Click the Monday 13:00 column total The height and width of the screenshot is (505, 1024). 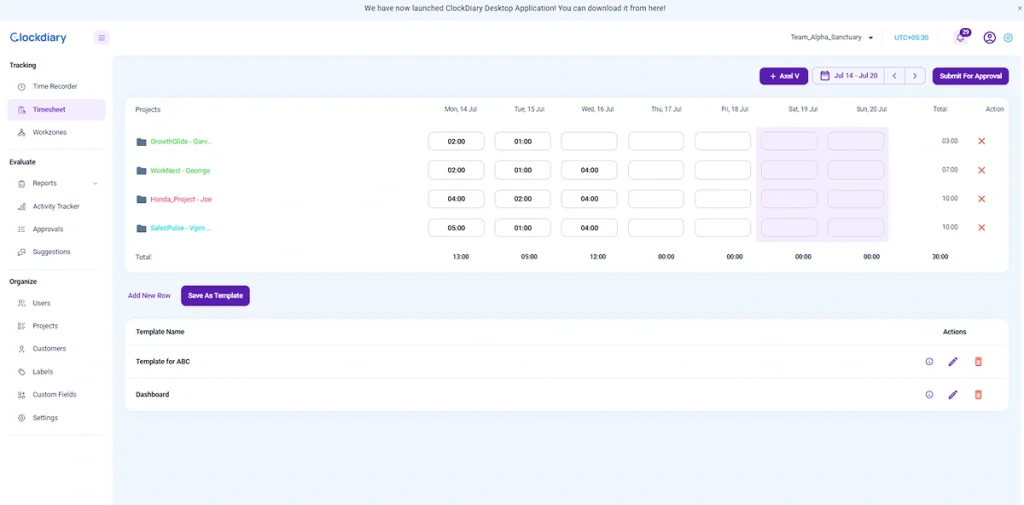tap(460, 257)
